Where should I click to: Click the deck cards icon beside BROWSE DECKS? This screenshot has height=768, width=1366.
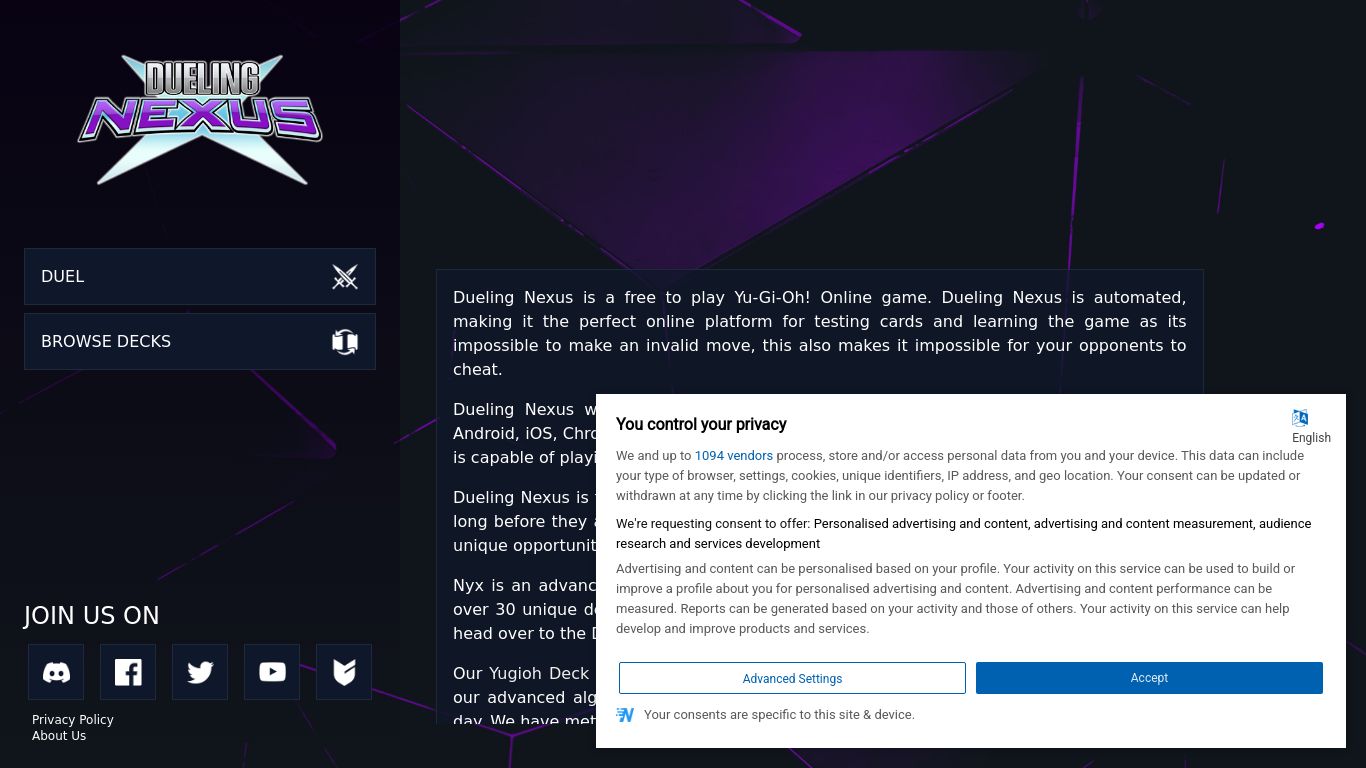click(x=345, y=341)
